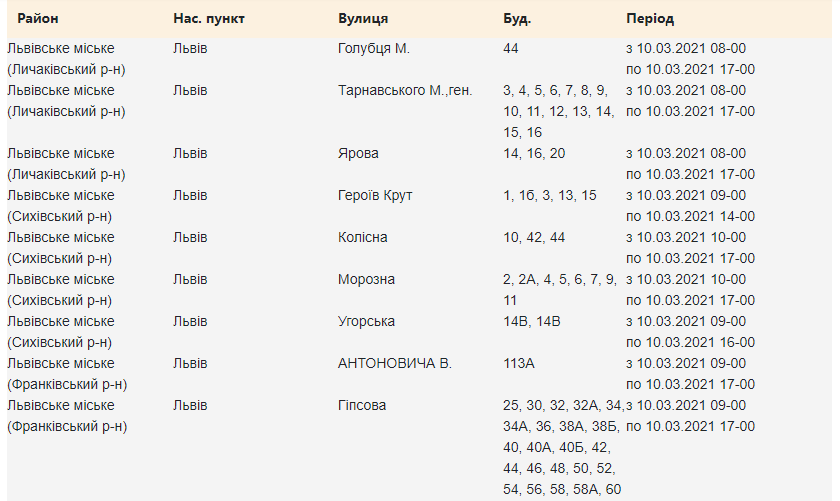
Task: Click the "Район" column header
Action: pyautogui.click(x=38, y=19)
